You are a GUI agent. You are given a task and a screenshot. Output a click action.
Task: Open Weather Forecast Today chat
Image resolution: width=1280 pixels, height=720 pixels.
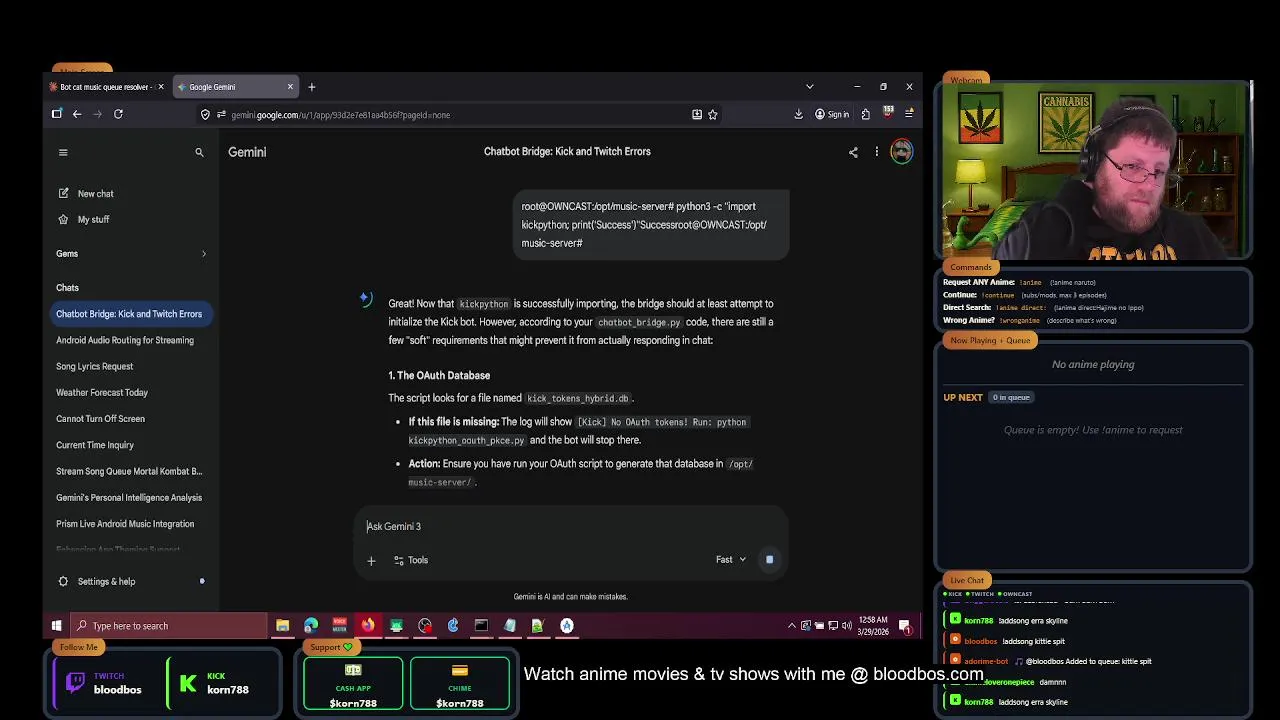click(x=102, y=393)
